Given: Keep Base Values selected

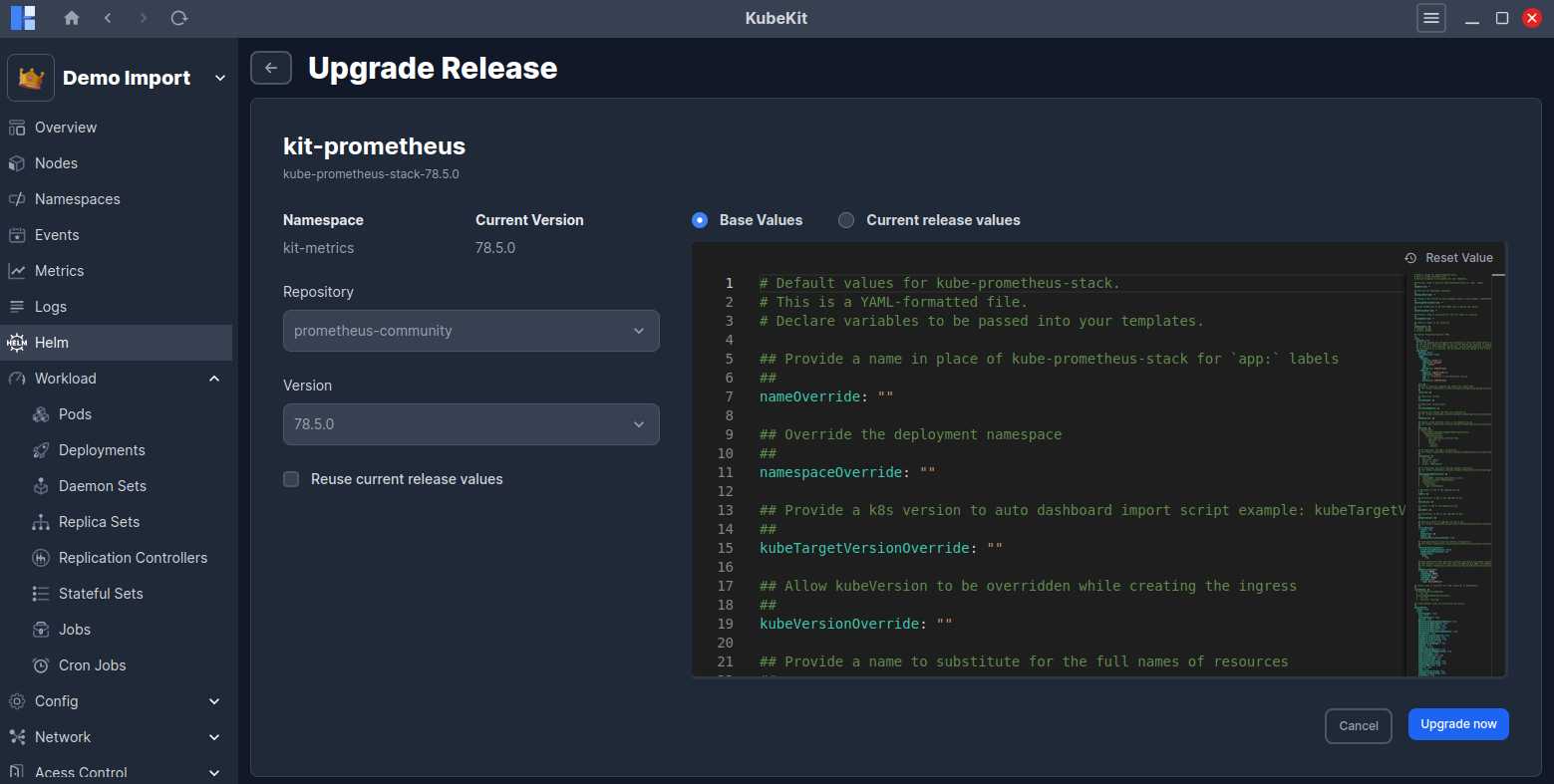Looking at the screenshot, I should coord(699,220).
